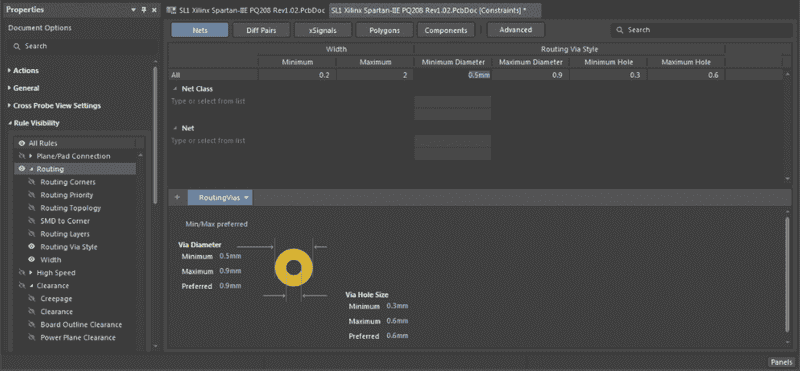
Task: Click the Net 'Type or select' field
Action: [x=208, y=140]
